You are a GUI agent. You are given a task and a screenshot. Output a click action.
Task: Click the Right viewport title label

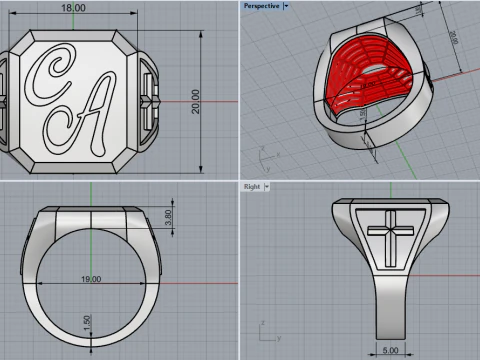(x=252, y=187)
